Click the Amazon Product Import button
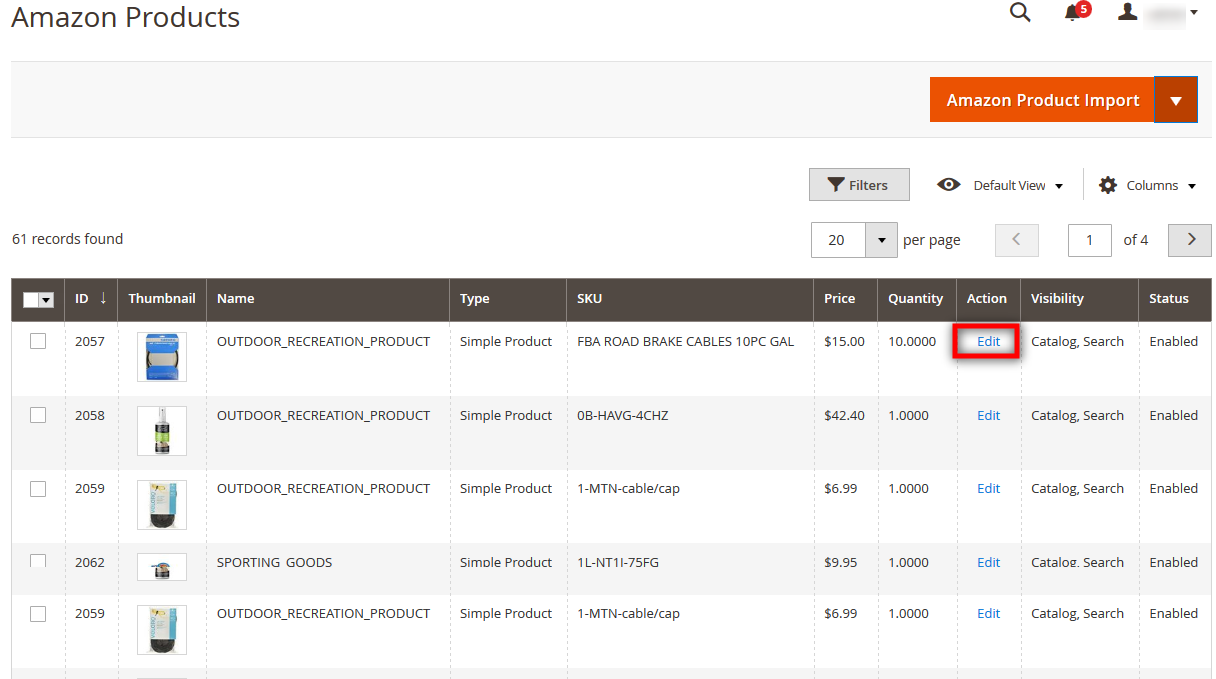Screen dimensions: 1216x679 click(x=1042, y=99)
